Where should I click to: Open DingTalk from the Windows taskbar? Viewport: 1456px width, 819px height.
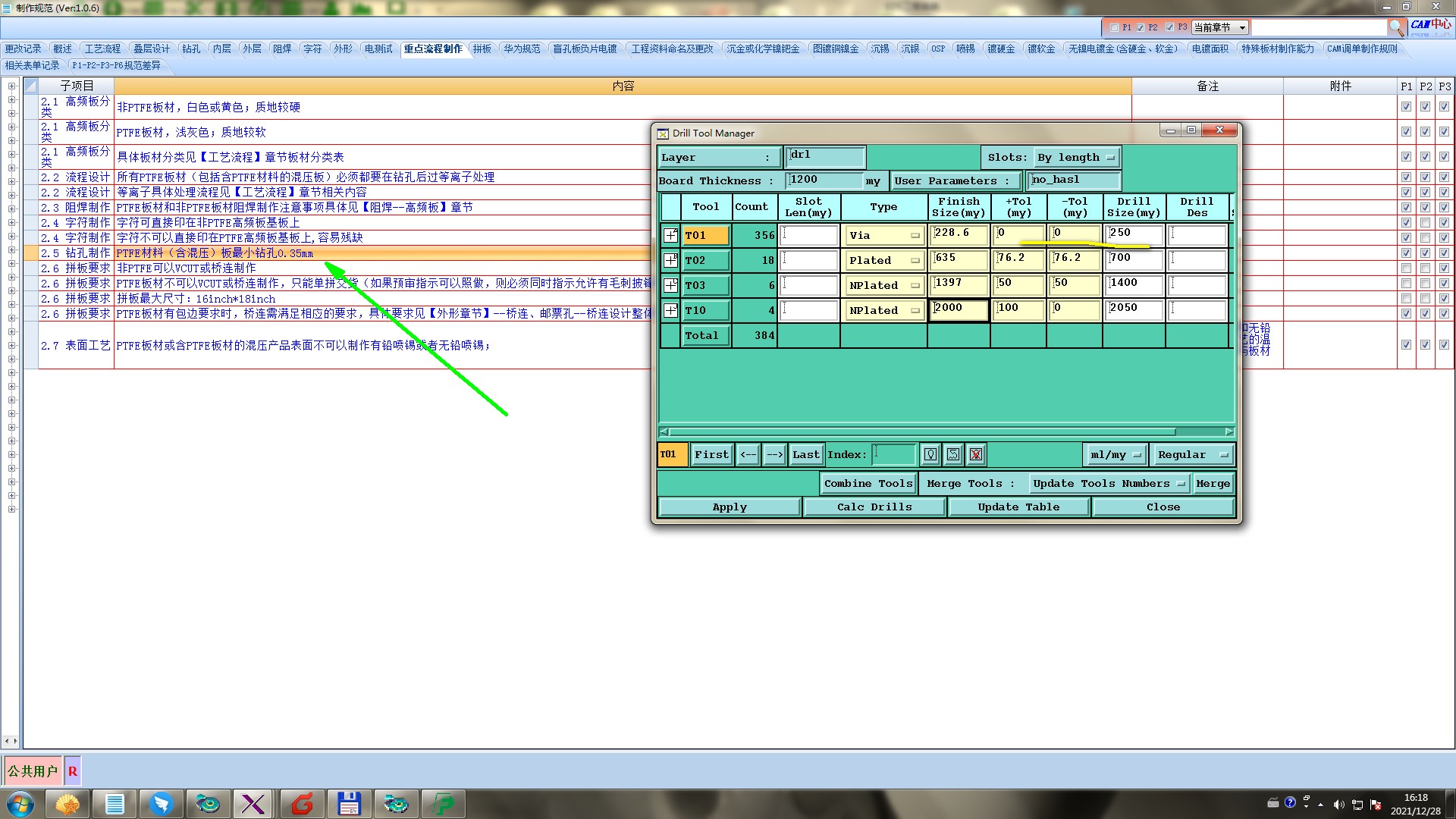[x=161, y=803]
